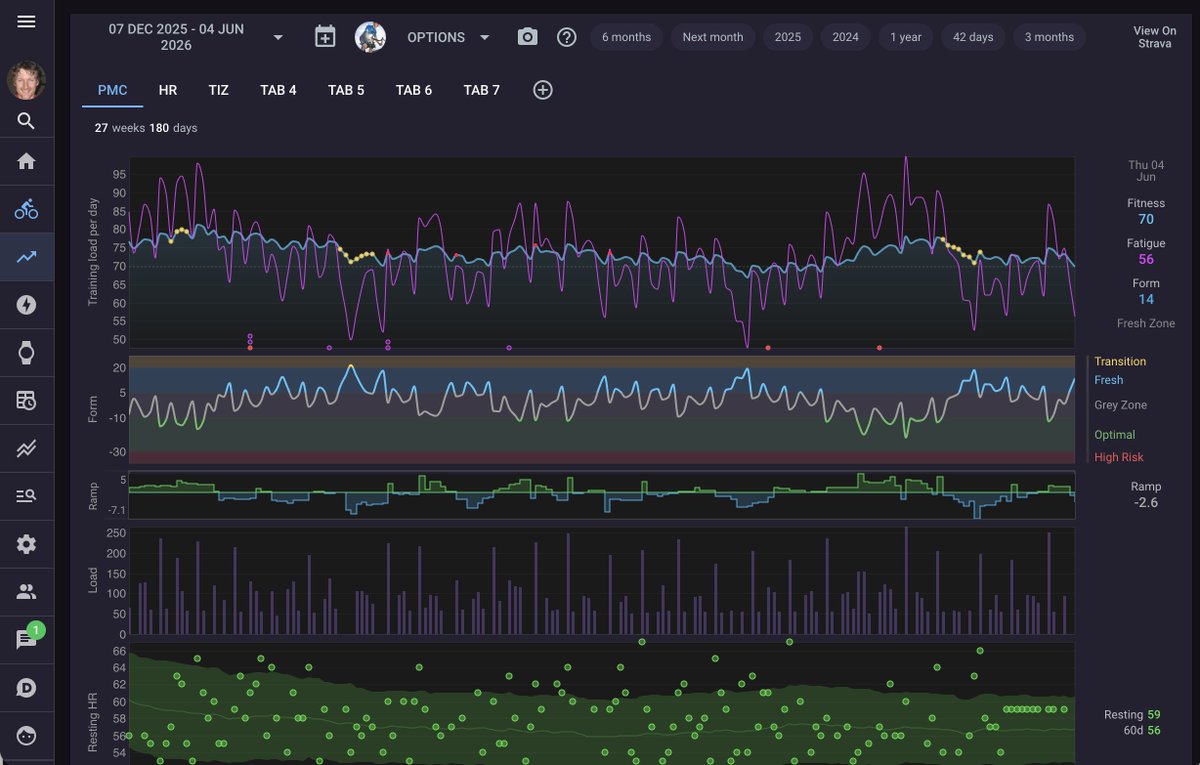
Task: Click the Fatigue value 56
Action: 1146,259
